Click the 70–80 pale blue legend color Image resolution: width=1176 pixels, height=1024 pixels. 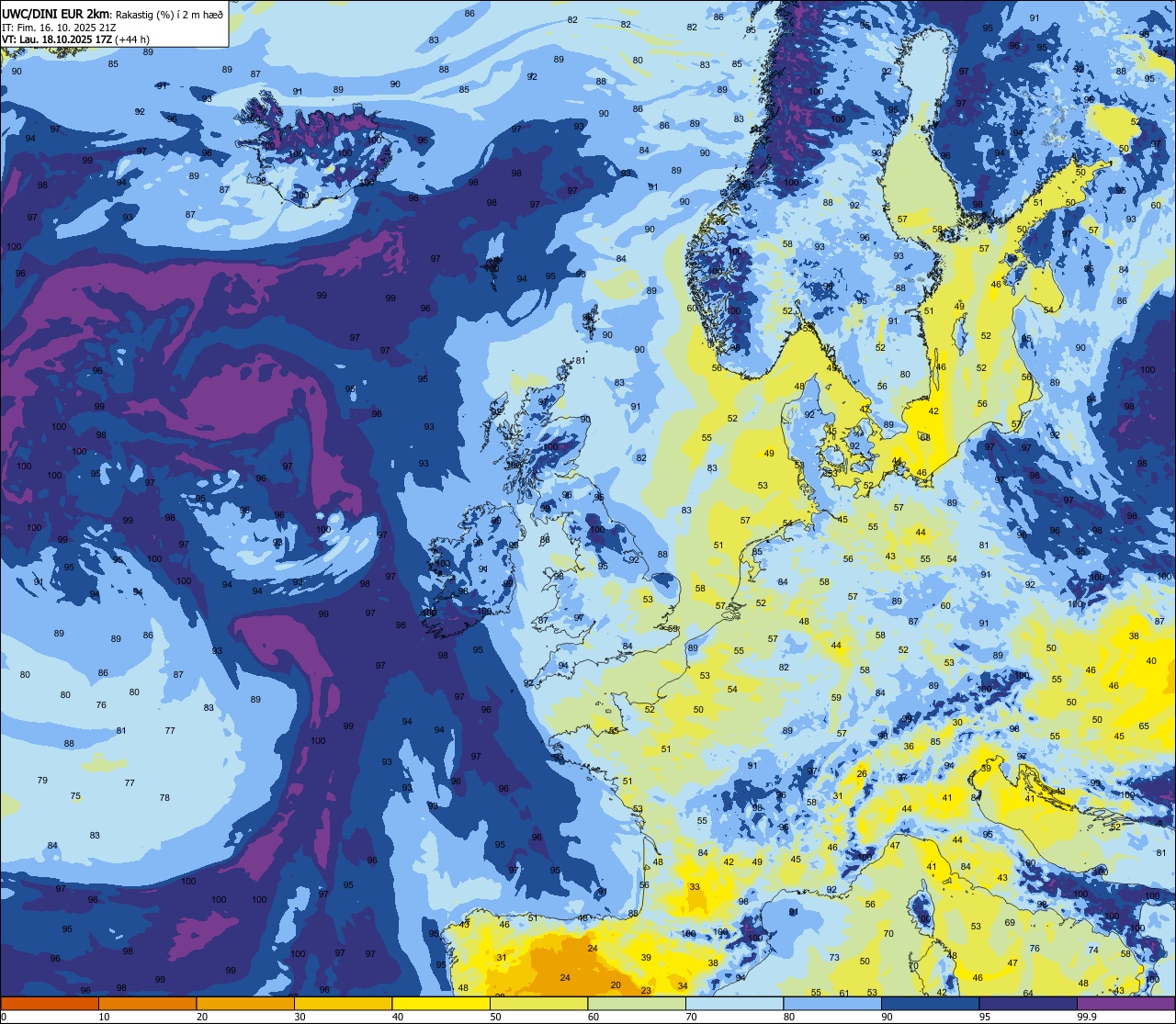coord(734,1003)
